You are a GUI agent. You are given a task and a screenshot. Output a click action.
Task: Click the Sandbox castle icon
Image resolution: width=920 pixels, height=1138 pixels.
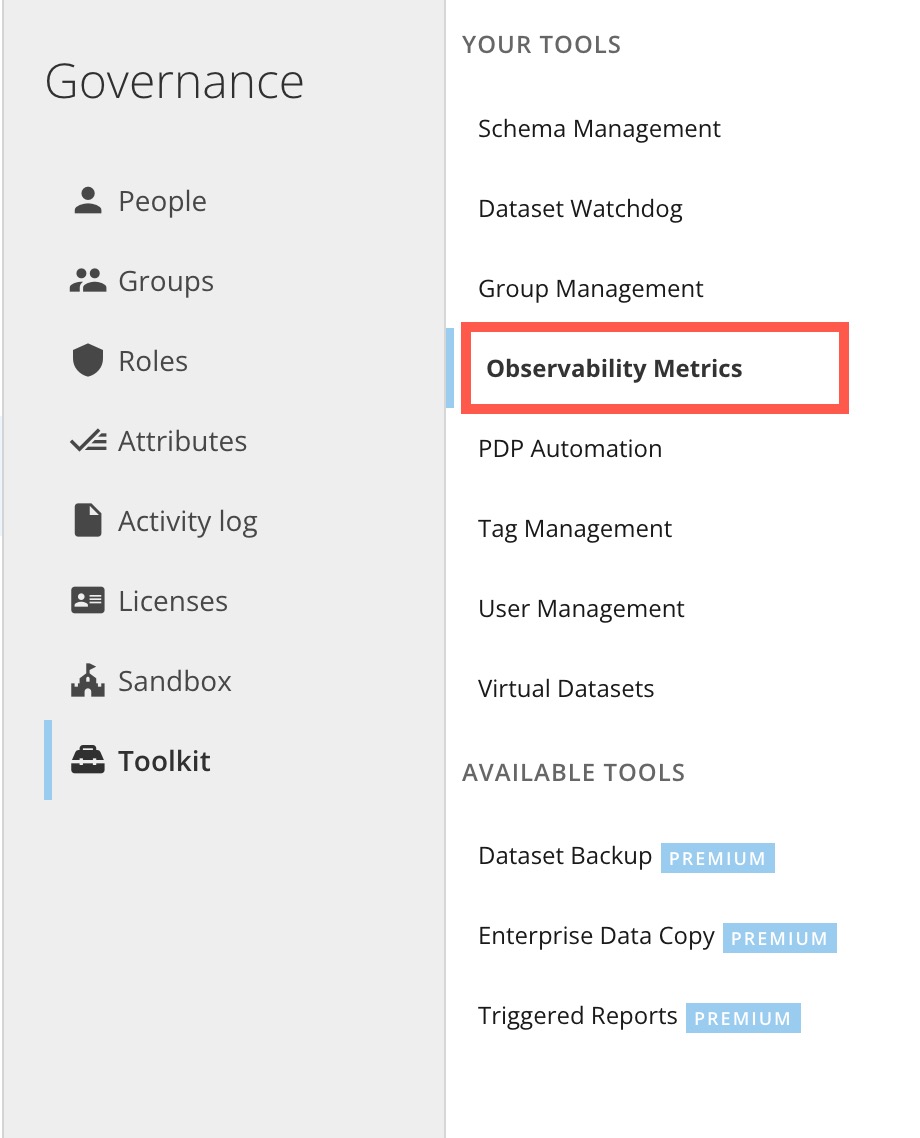pos(88,681)
